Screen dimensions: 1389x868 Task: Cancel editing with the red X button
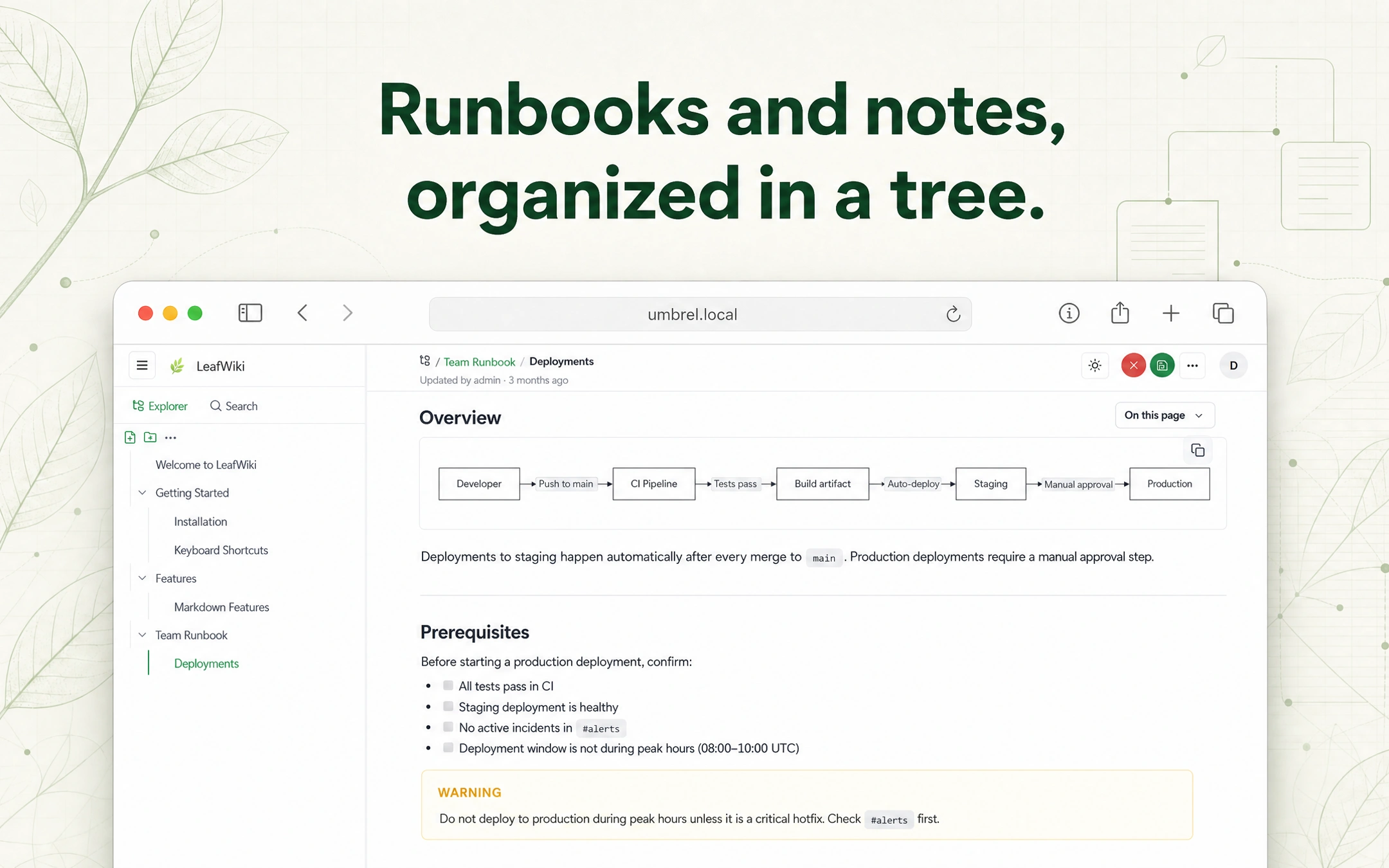(1133, 365)
